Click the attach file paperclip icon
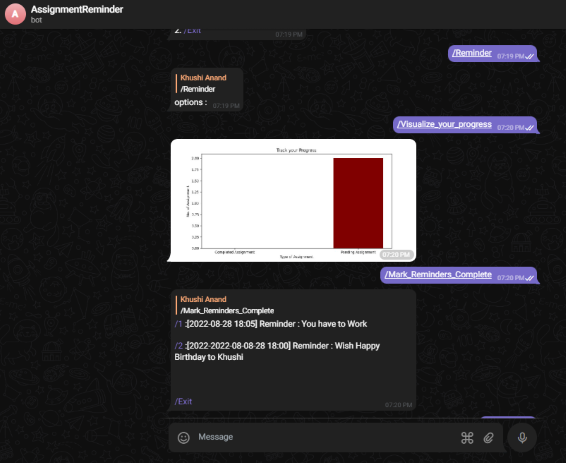Viewport: 566px width, 463px height. pyautogui.click(x=488, y=438)
